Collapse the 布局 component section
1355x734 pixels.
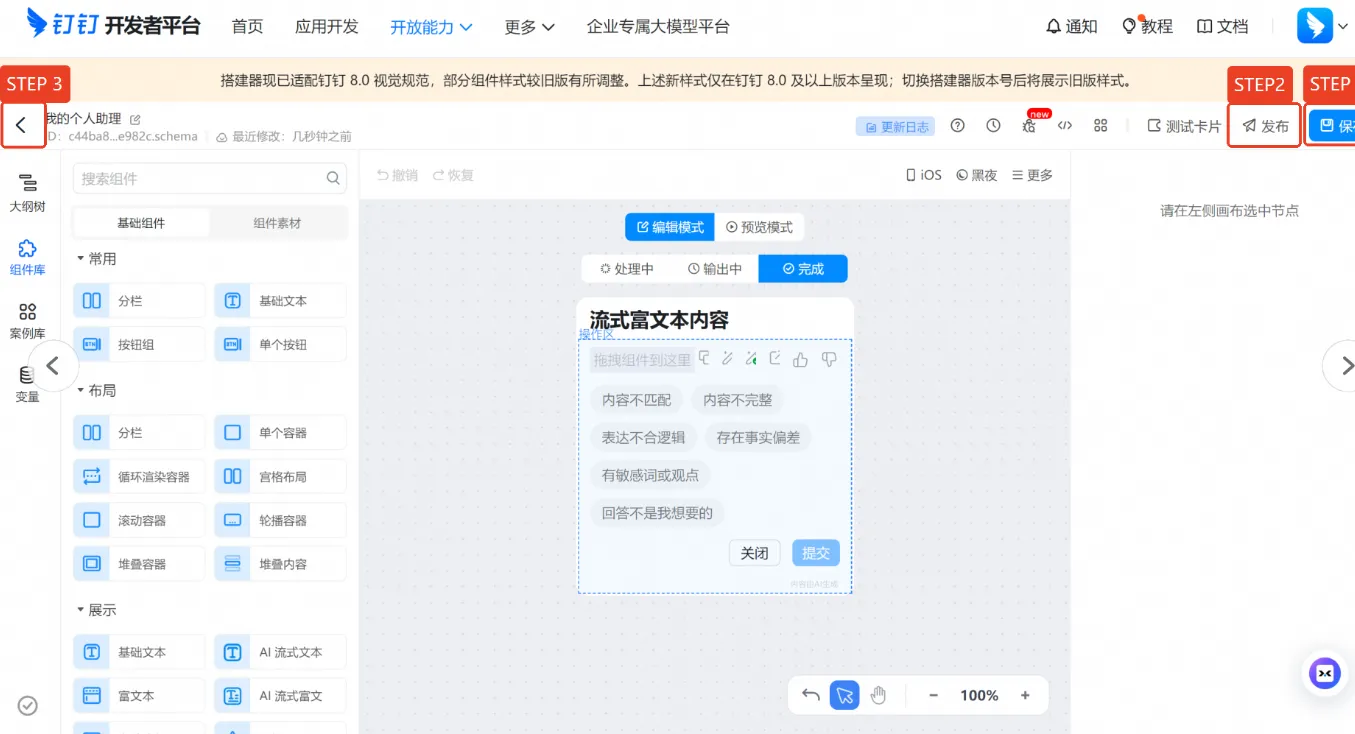97,391
